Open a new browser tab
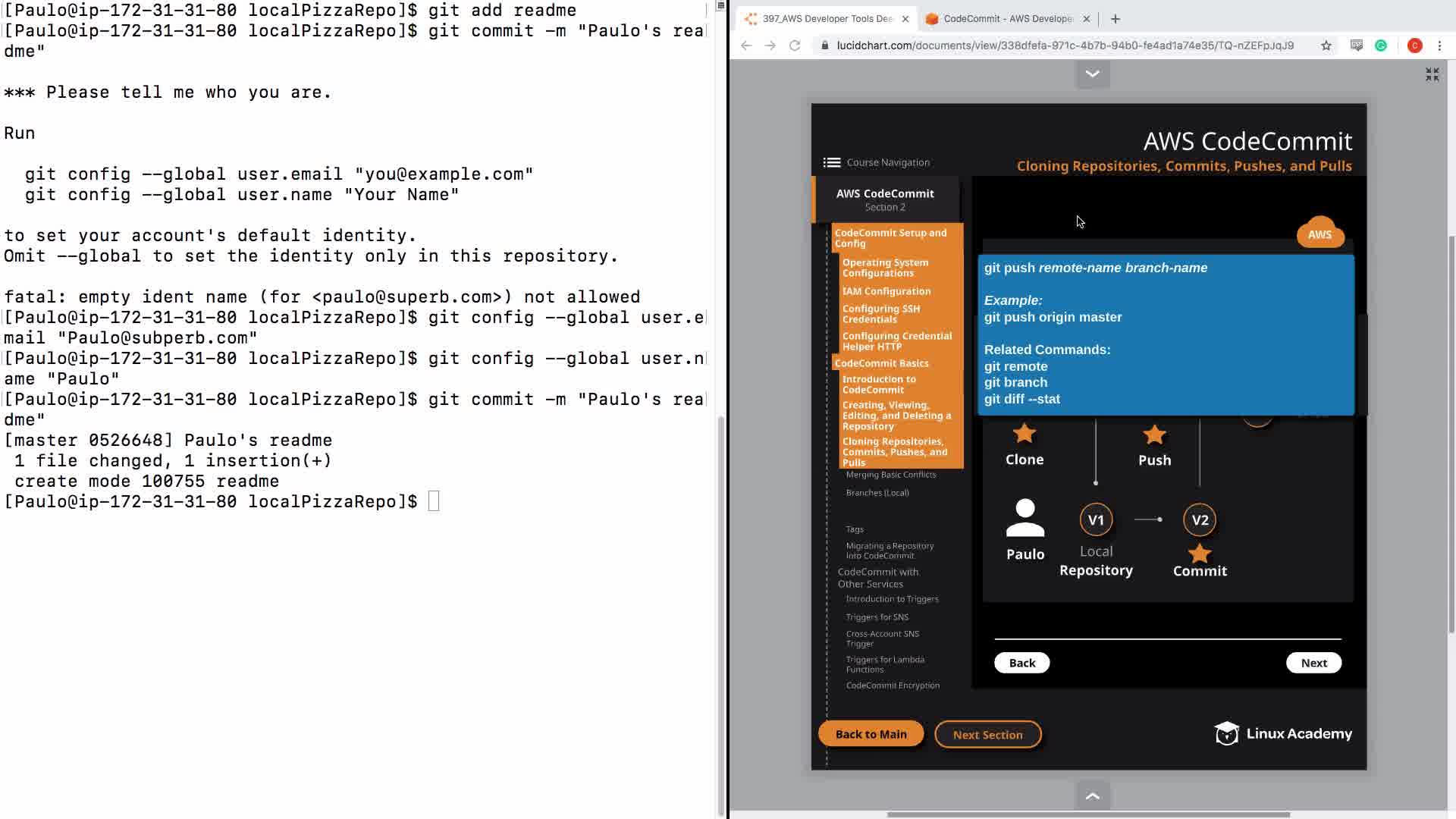Viewport: 1456px width, 819px height. (x=1115, y=19)
